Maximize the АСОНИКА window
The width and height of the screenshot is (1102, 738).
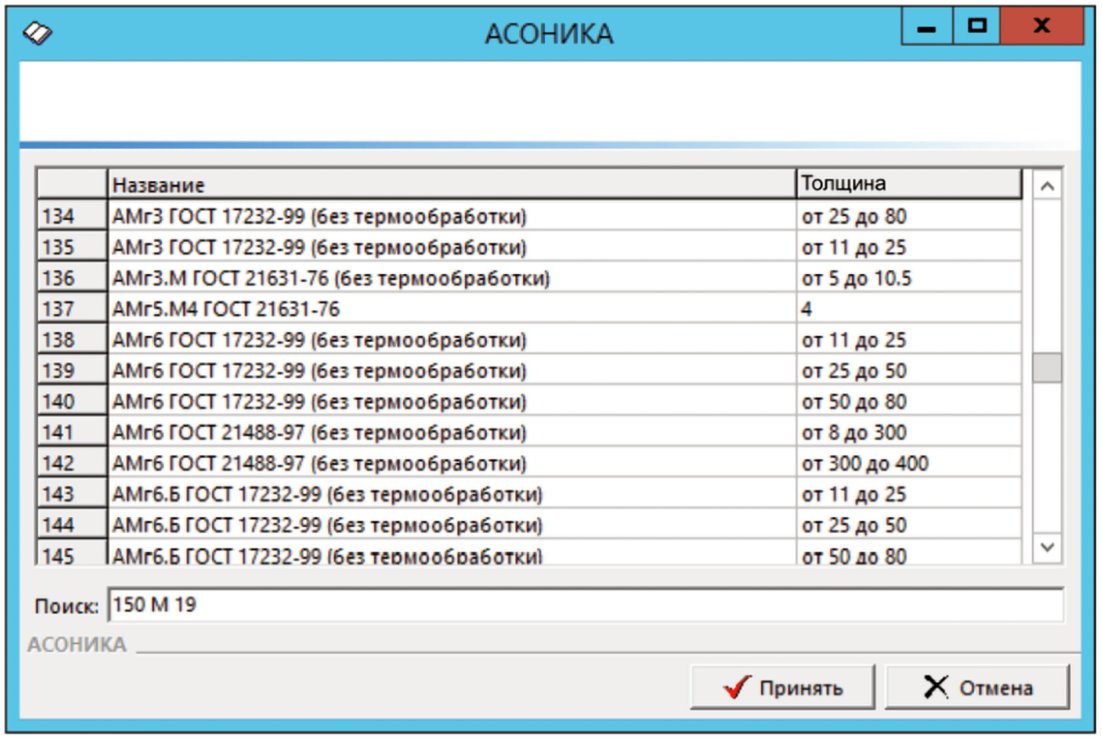[977, 27]
